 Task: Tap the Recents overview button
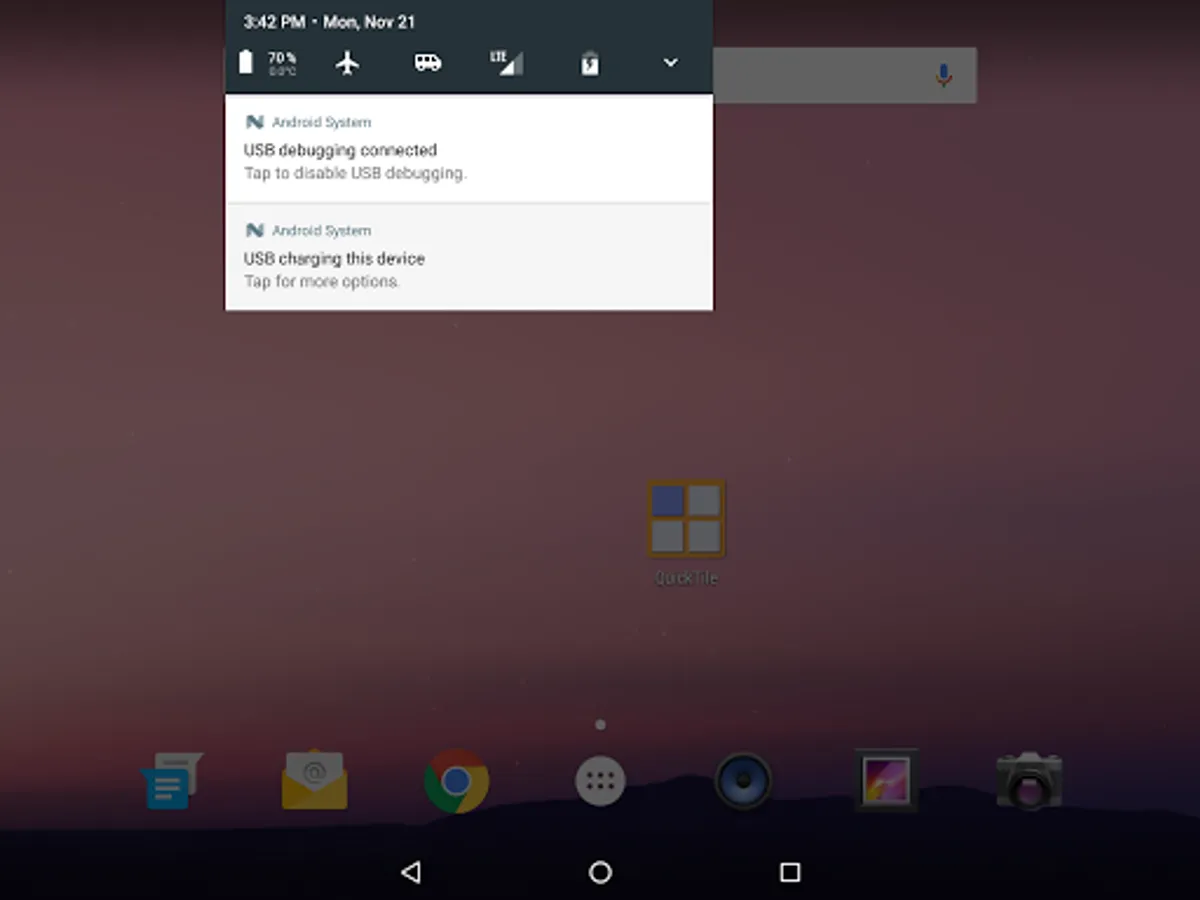point(790,873)
